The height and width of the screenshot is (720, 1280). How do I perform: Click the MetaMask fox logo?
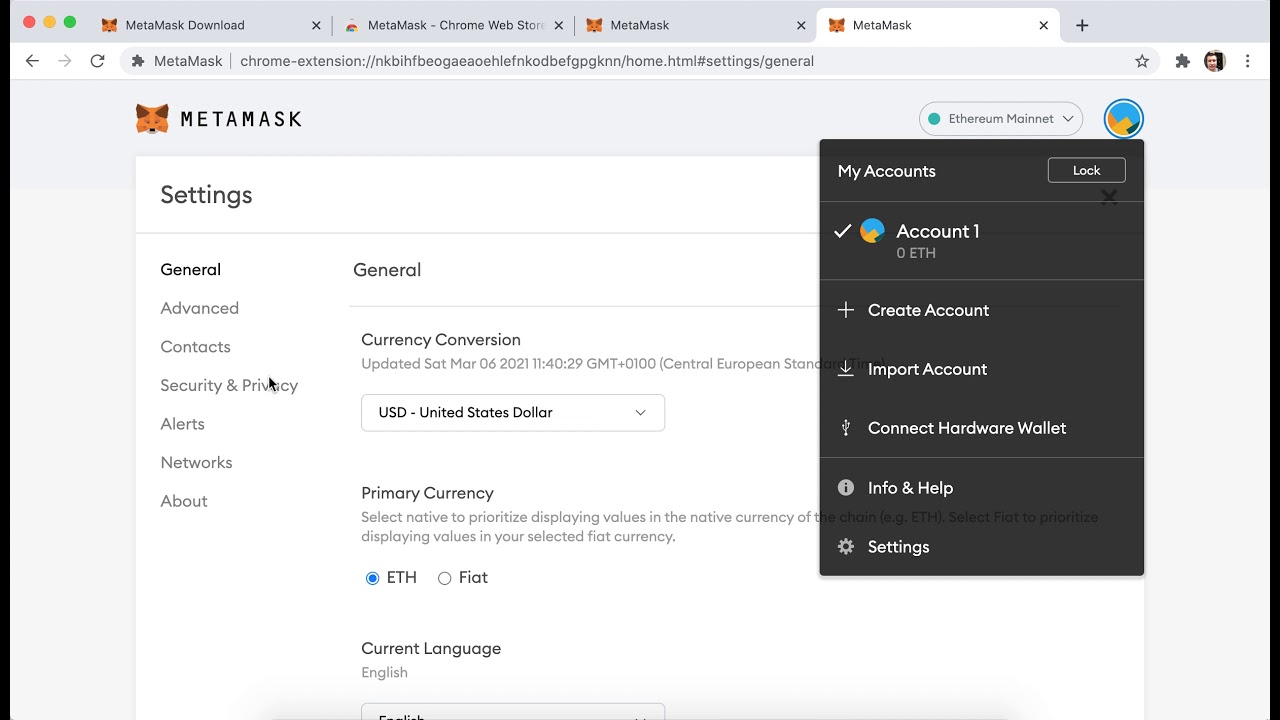[152, 119]
